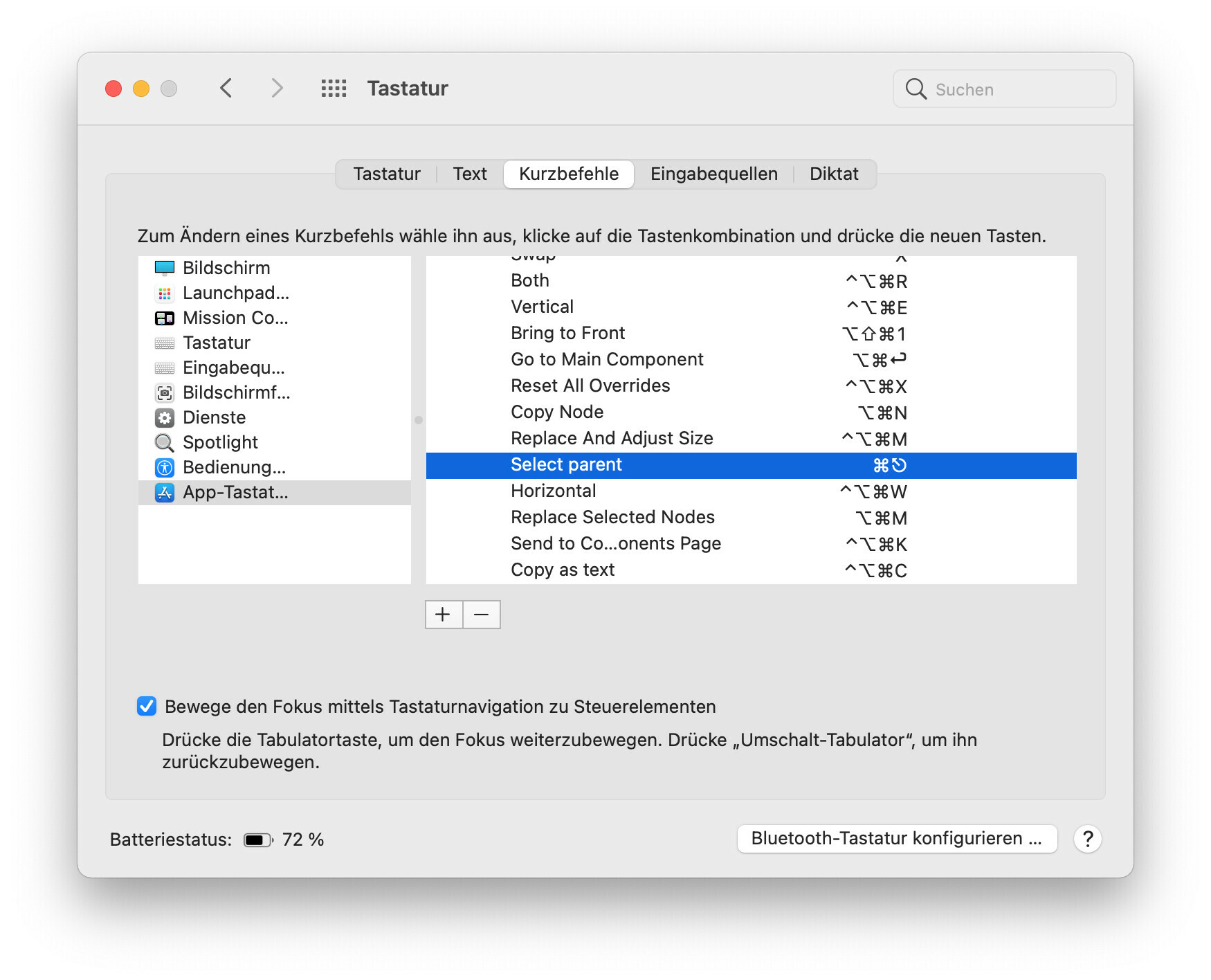Screen dimensions: 1211x980
Task: Click the keyboard icon next to Tastatur
Action: 165,343
